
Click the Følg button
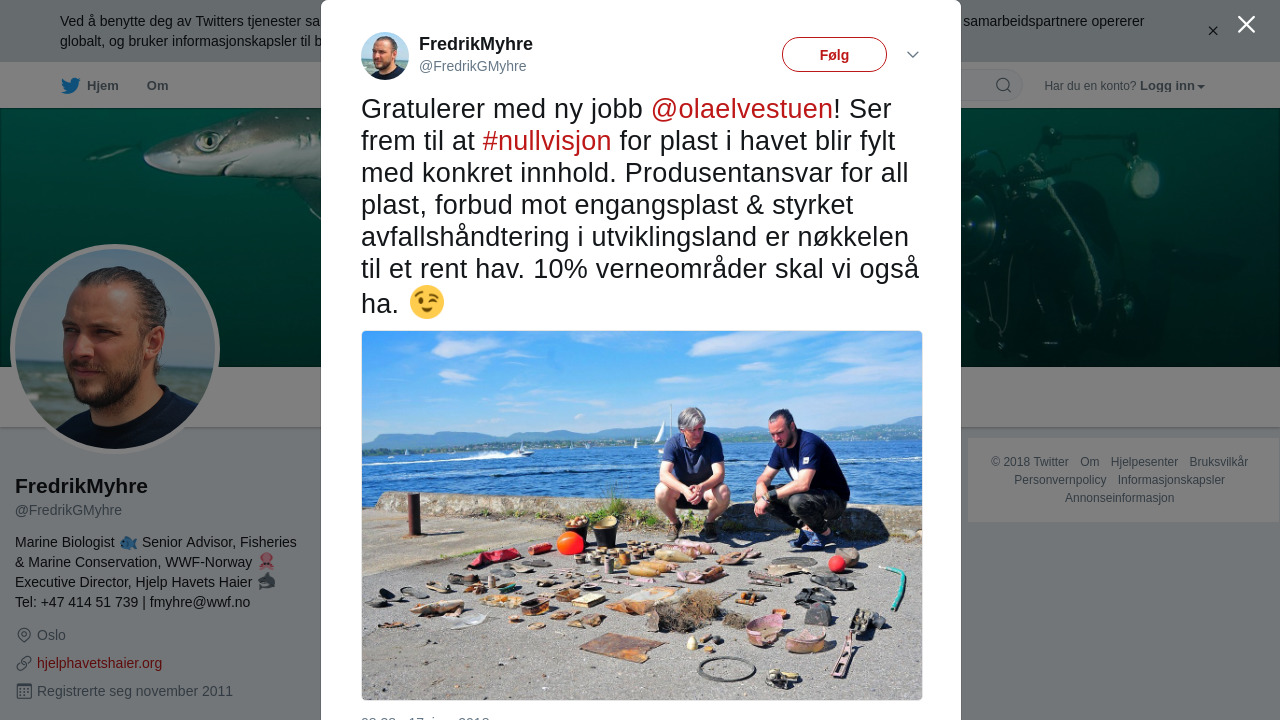[834, 55]
